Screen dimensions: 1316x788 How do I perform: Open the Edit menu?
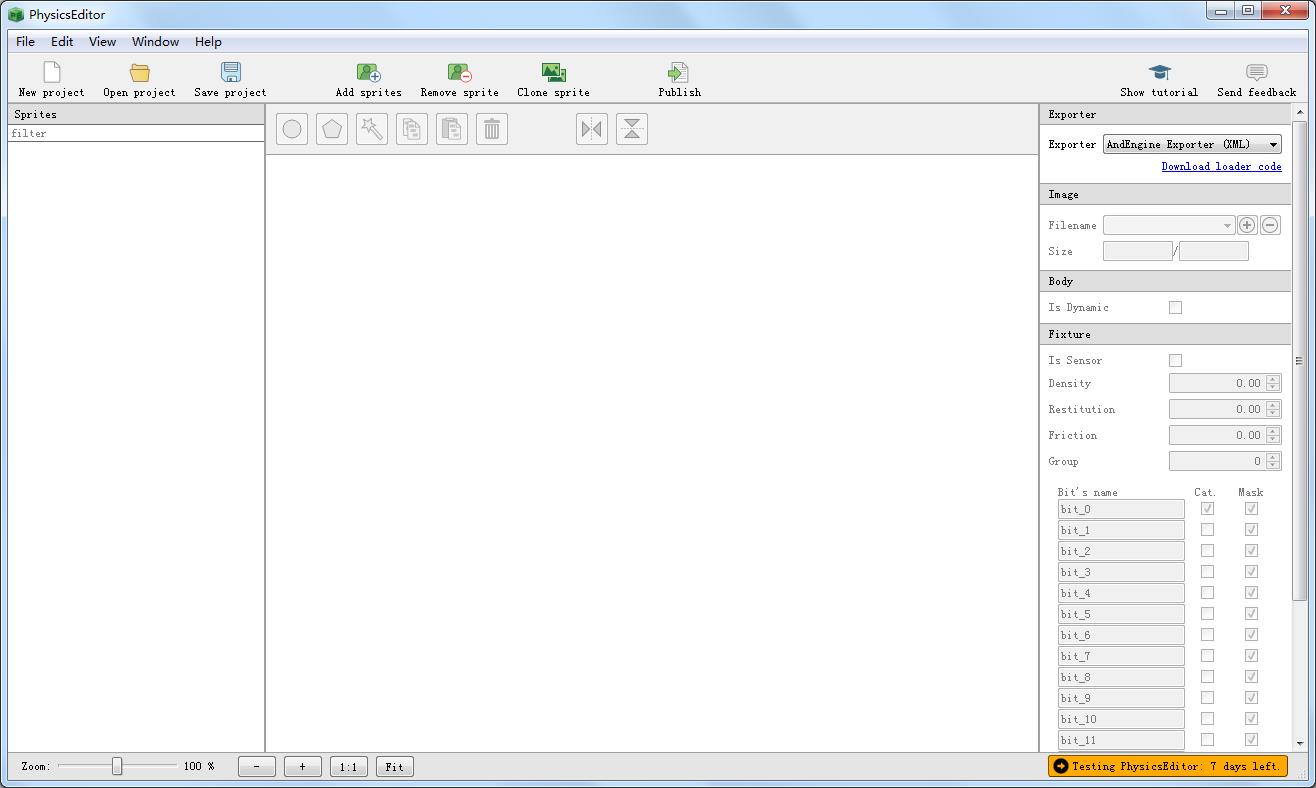tap(62, 42)
